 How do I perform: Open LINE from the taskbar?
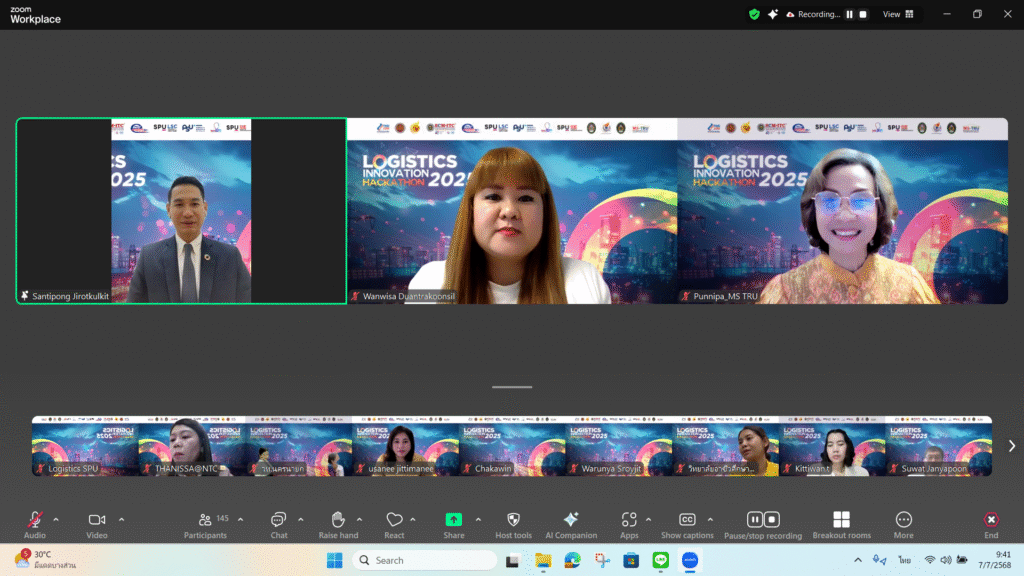661,560
